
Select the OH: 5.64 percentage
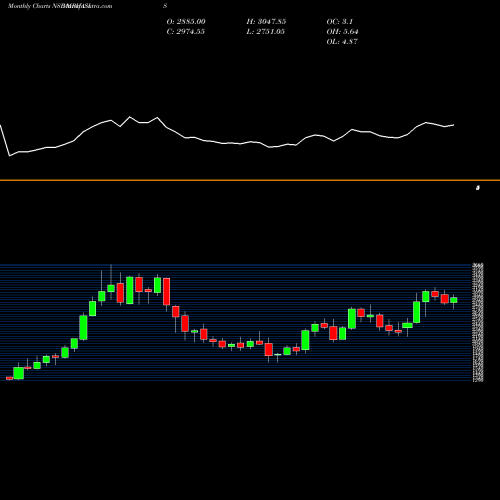(342, 32)
